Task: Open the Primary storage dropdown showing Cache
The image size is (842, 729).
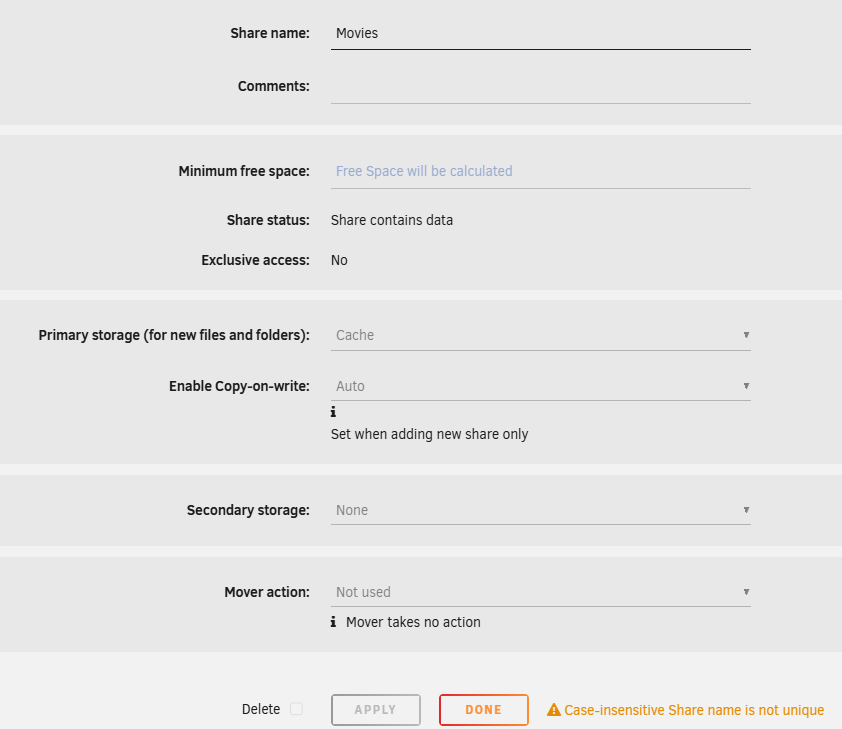Action: tap(540, 335)
